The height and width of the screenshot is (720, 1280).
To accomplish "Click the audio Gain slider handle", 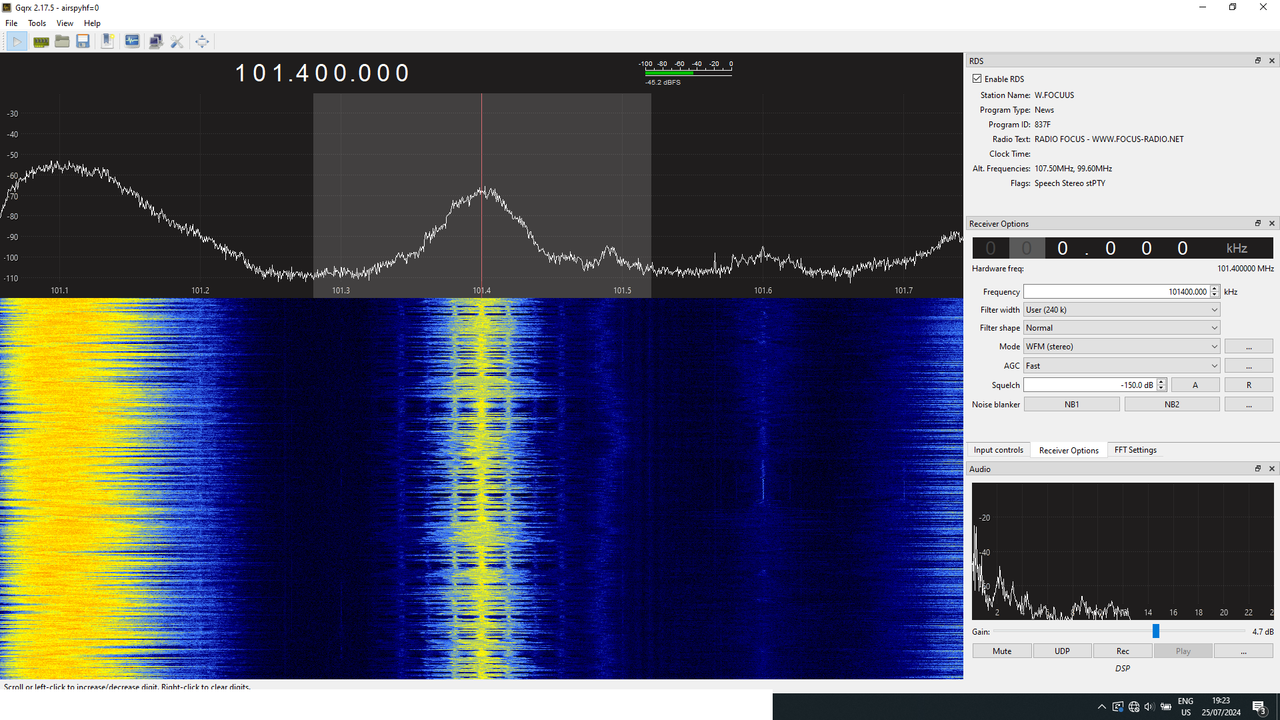I will [1156, 631].
